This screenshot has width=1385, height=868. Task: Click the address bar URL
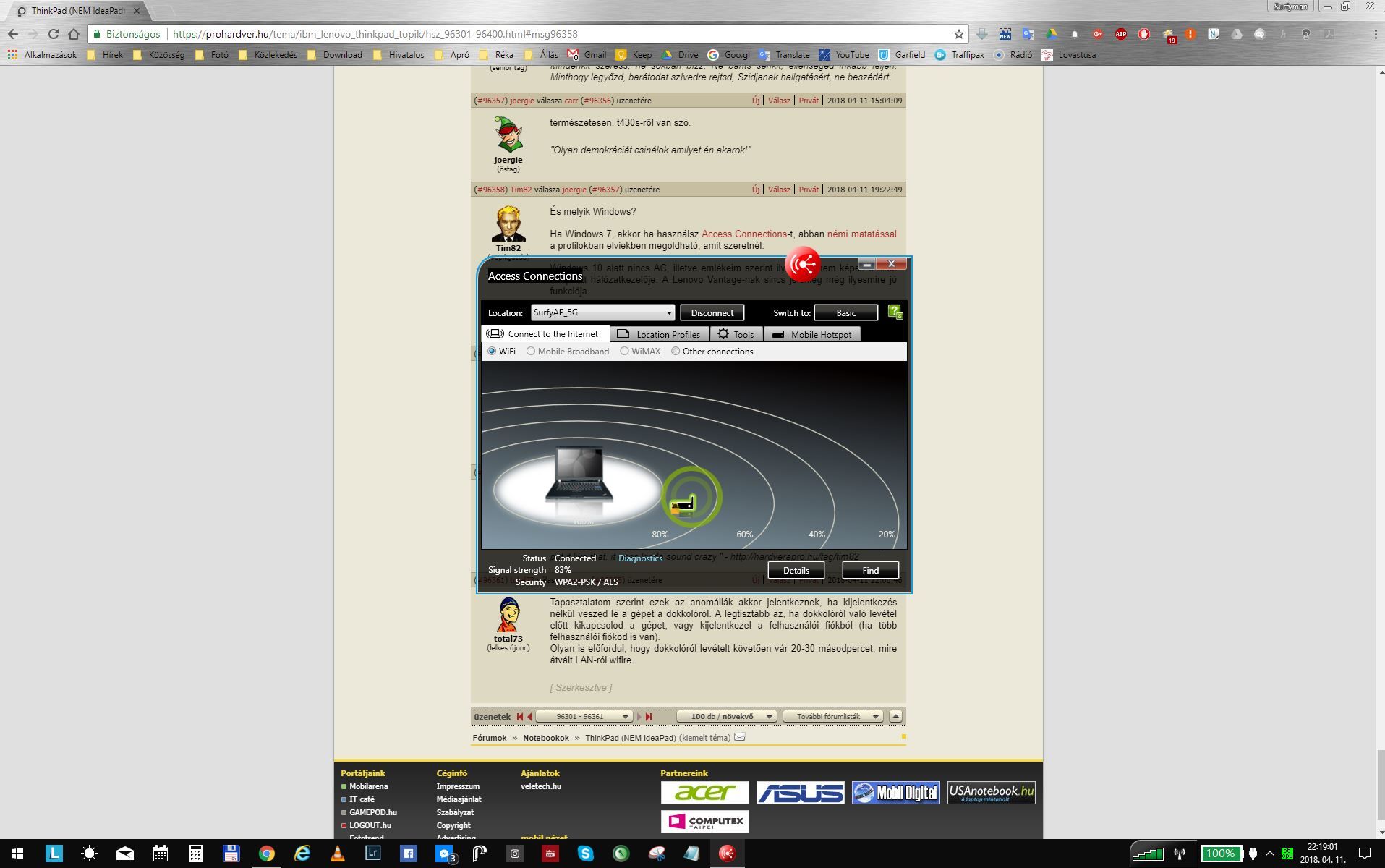[375, 34]
